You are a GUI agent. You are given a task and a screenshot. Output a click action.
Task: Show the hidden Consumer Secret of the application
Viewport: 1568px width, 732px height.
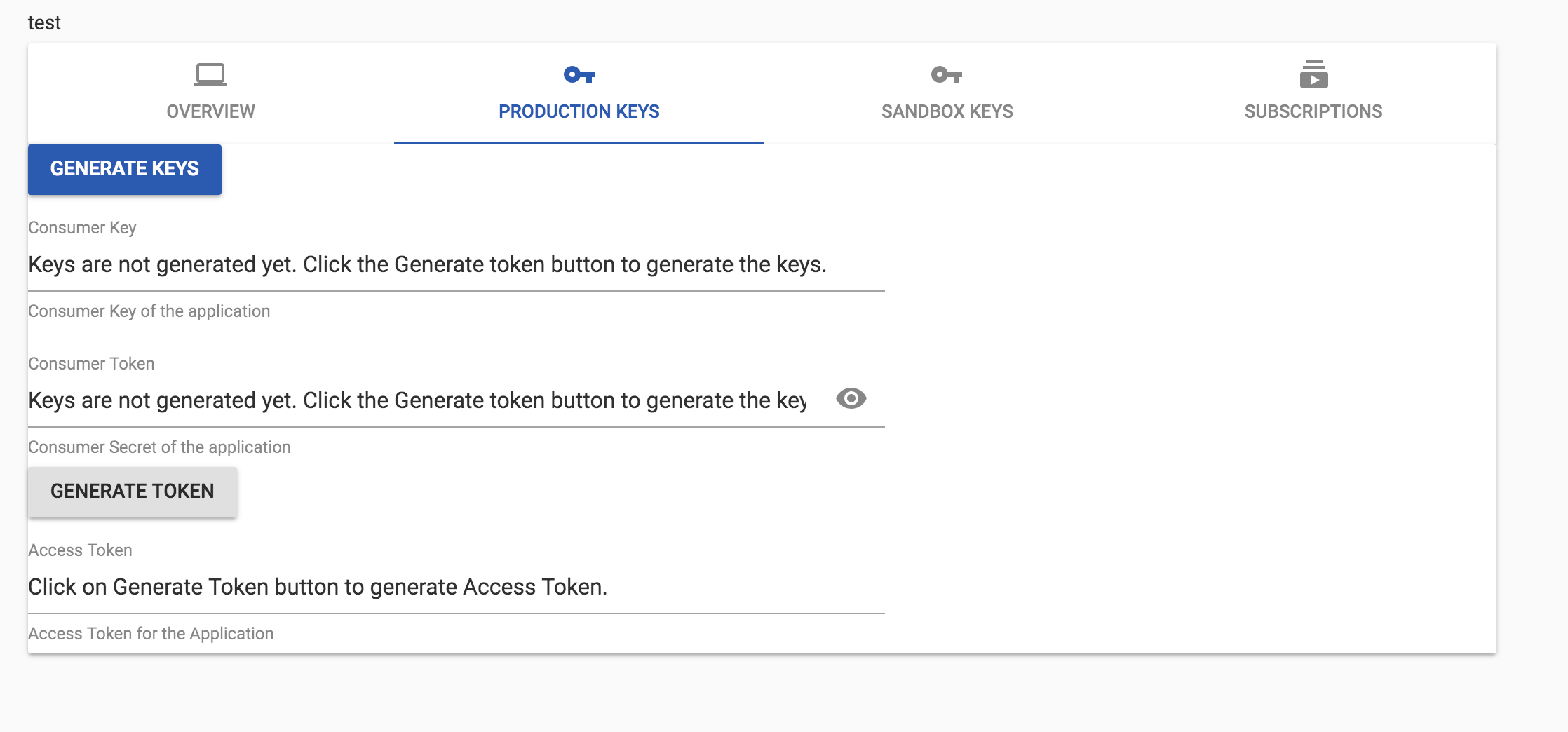pos(851,399)
